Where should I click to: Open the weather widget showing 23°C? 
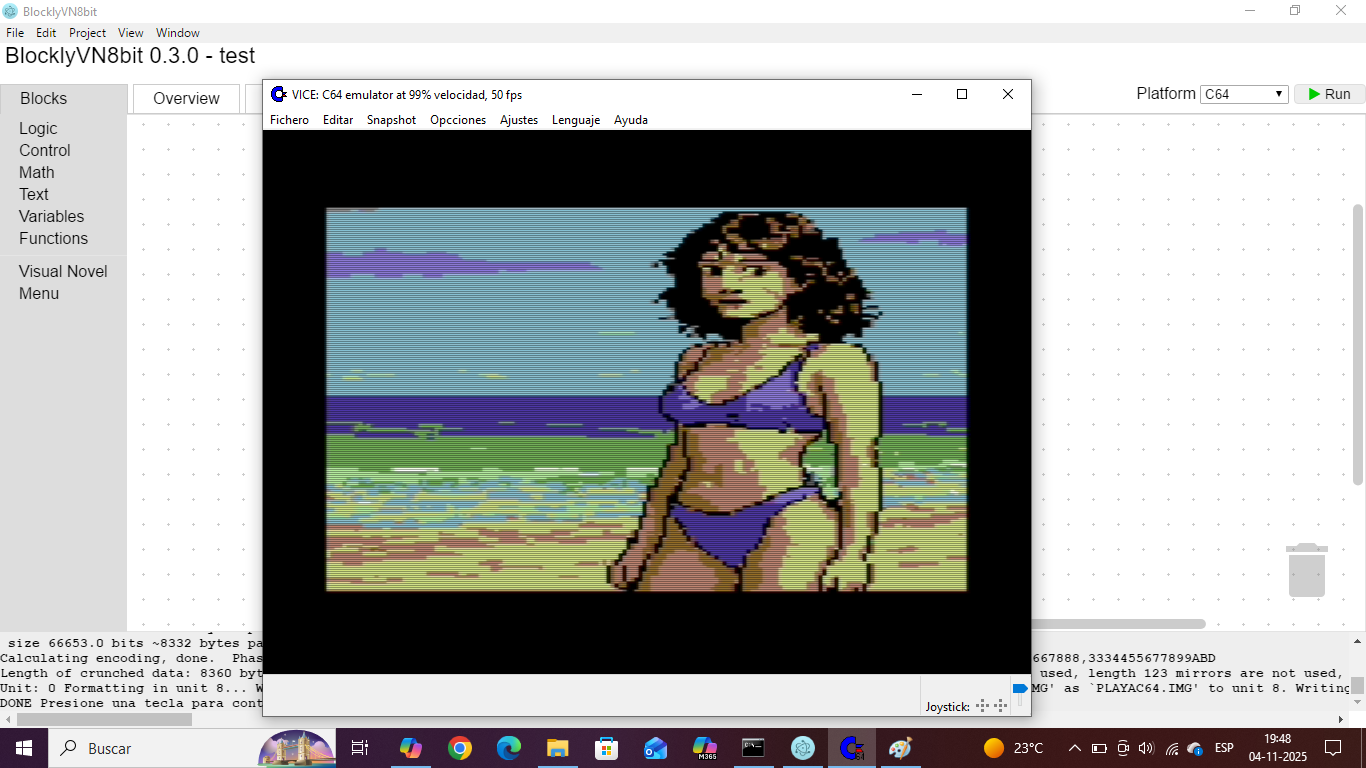(1014, 748)
